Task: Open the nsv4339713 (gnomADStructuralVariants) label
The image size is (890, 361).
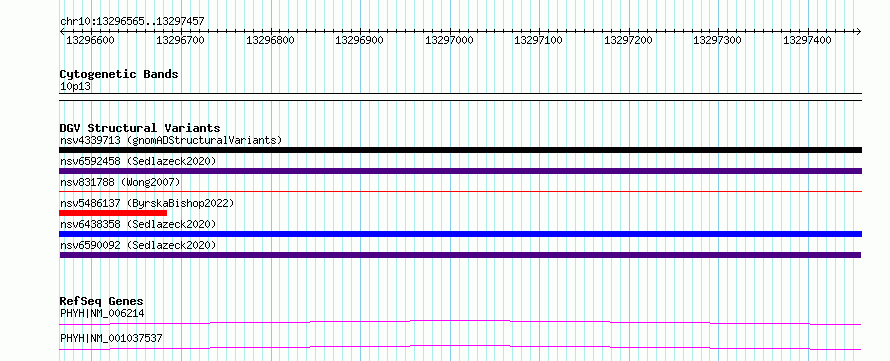Action: point(171,140)
